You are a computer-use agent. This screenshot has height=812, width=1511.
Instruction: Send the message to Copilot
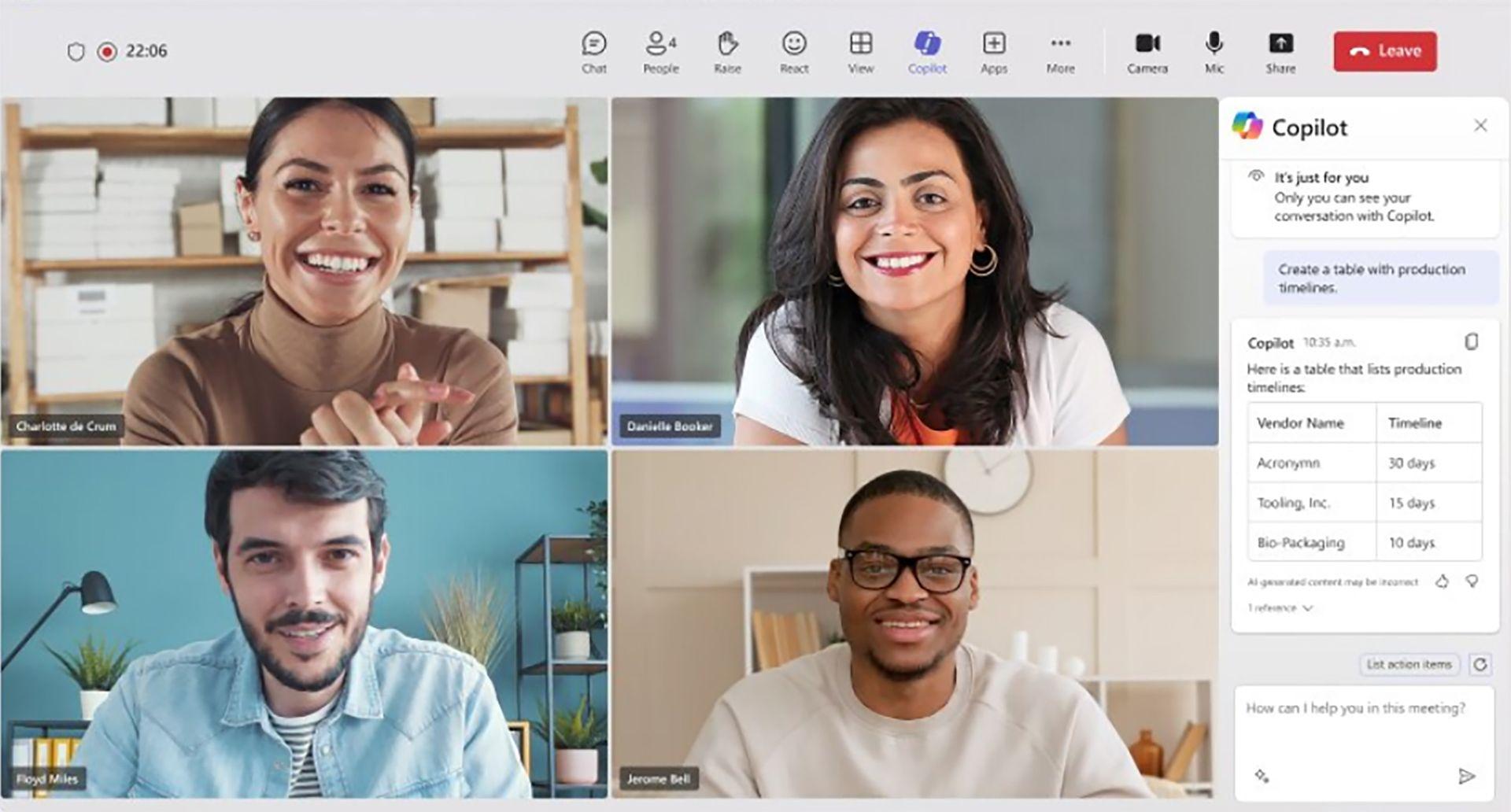1466,777
